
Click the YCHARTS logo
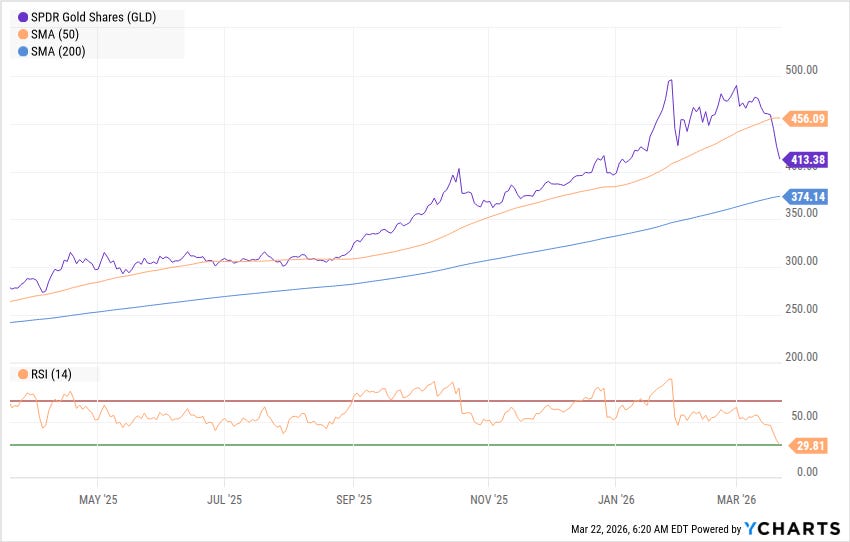pyautogui.click(x=792, y=529)
